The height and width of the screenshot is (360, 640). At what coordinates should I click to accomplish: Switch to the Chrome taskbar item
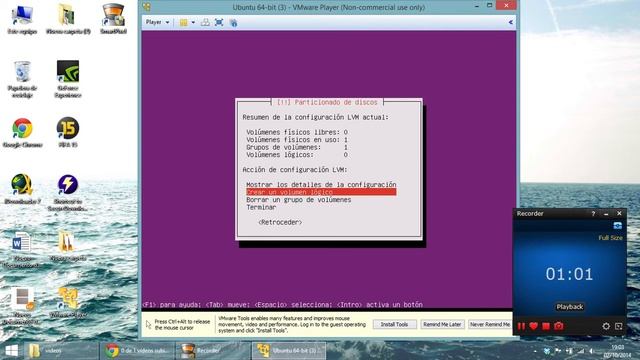(138, 351)
